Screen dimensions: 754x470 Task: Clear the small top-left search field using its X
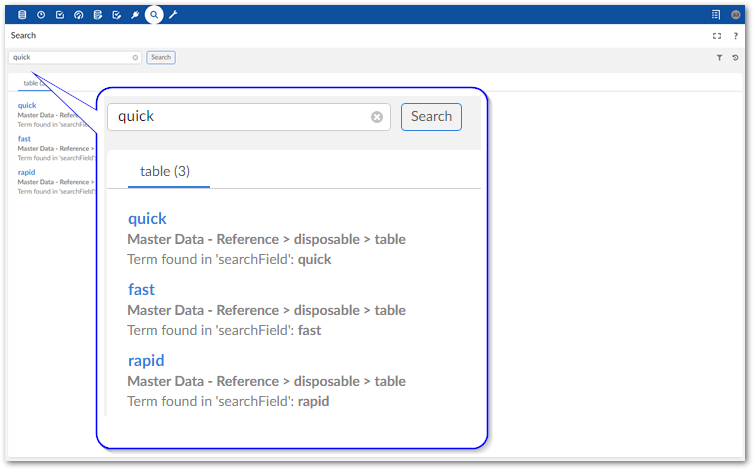point(136,58)
